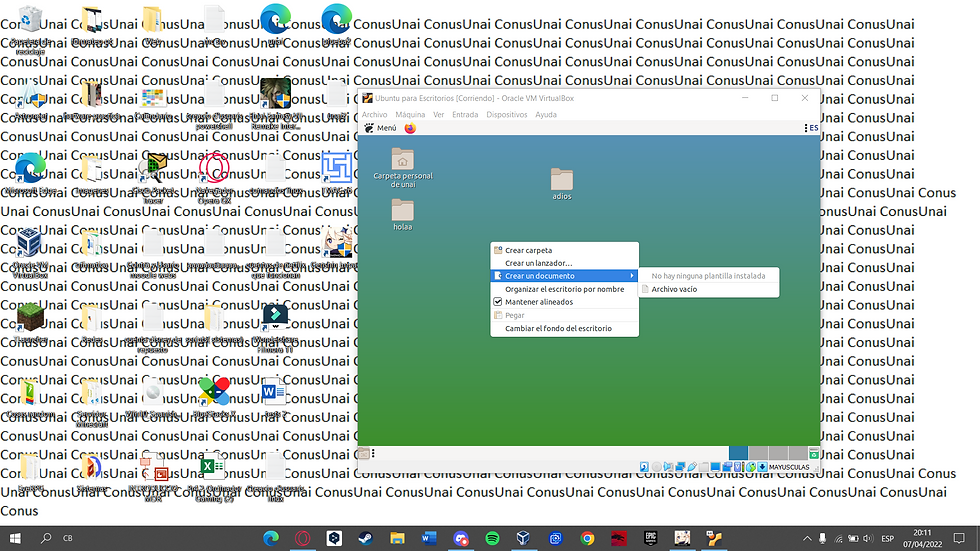Open Recycle Bin on Windows desktop

click(29, 21)
